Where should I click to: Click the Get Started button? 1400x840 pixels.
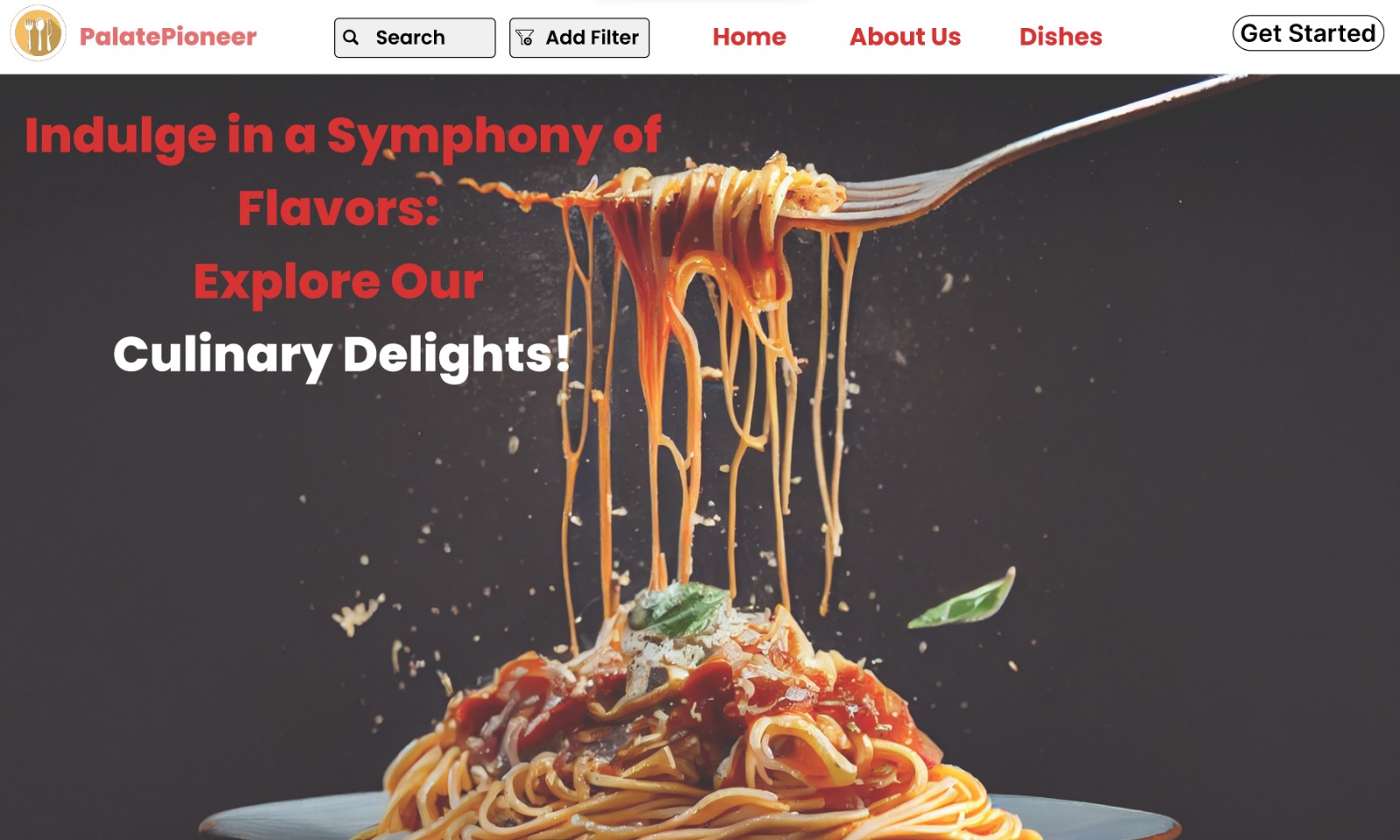pyautogui.click(x=1308, y=33)
